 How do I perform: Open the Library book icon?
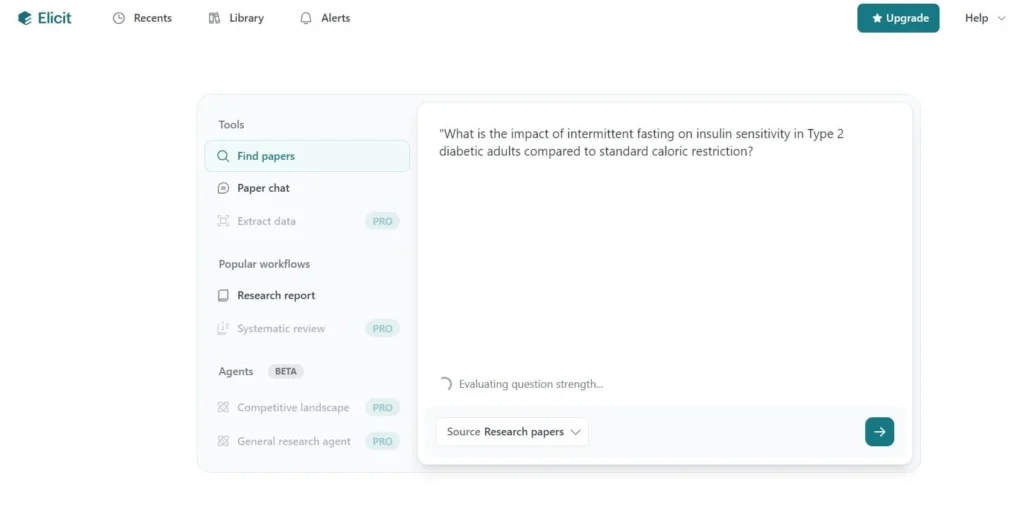click(214, 18)
